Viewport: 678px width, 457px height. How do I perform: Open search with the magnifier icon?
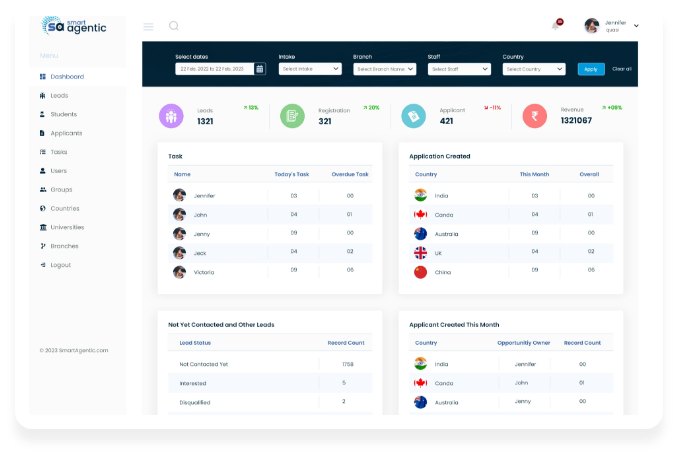(173, 26)
